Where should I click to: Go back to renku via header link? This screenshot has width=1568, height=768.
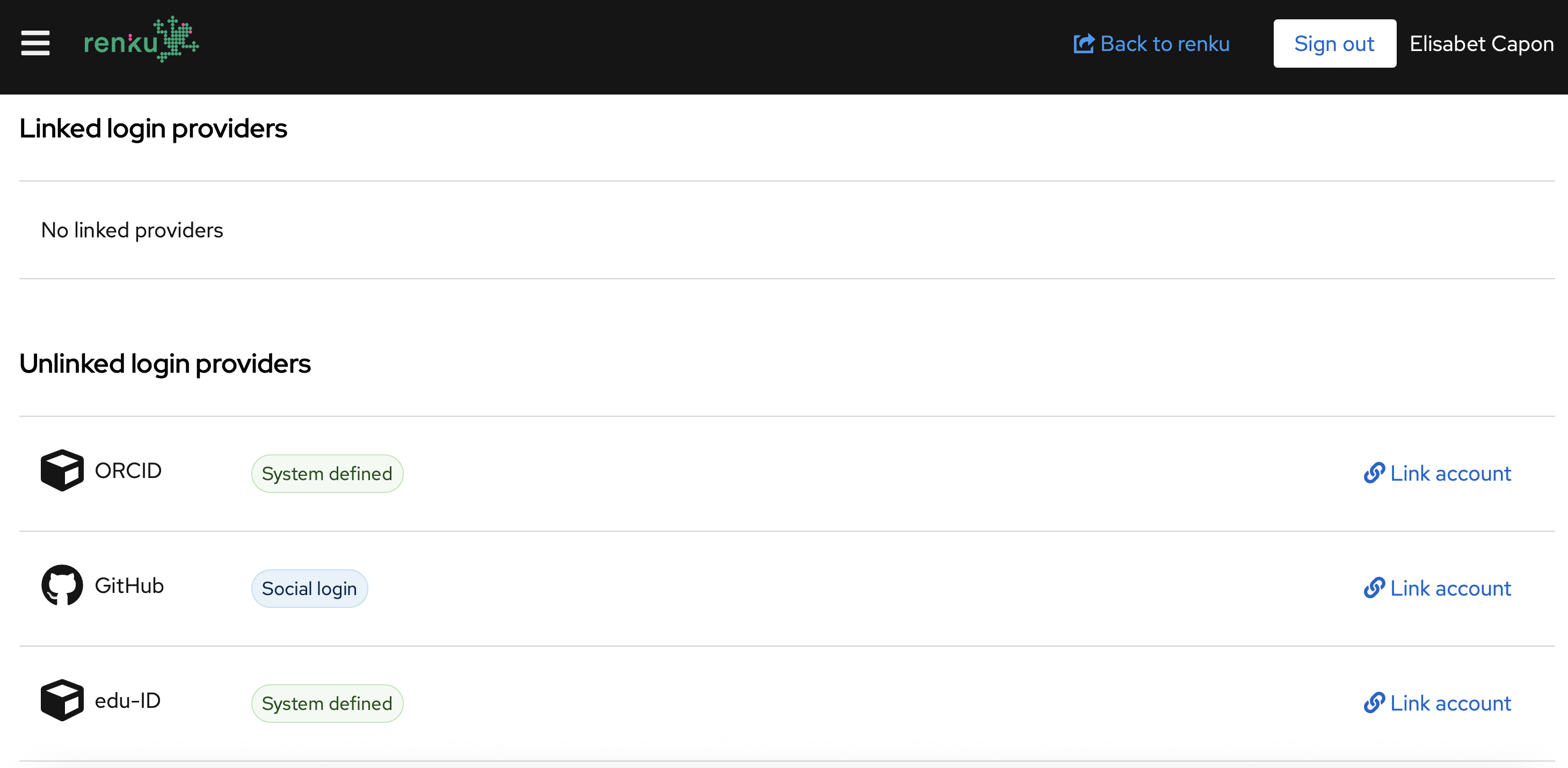click(x=1152, y=44)
